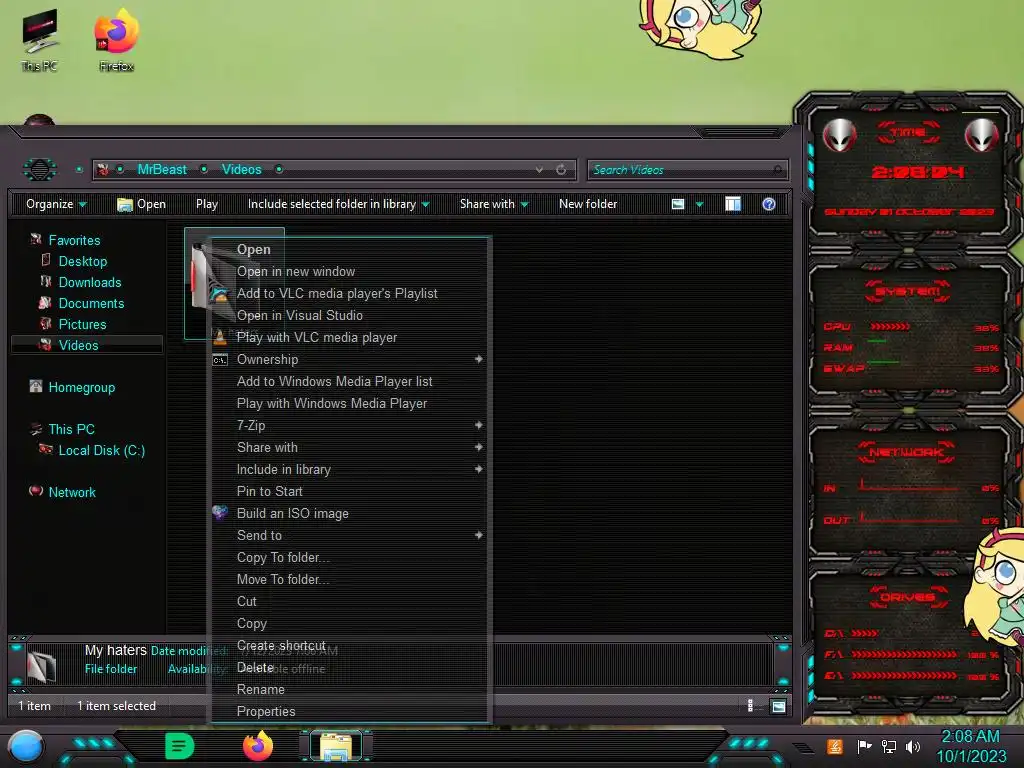
Task: Choose Open in Visual Studio
Action: (x=349, y=315)
